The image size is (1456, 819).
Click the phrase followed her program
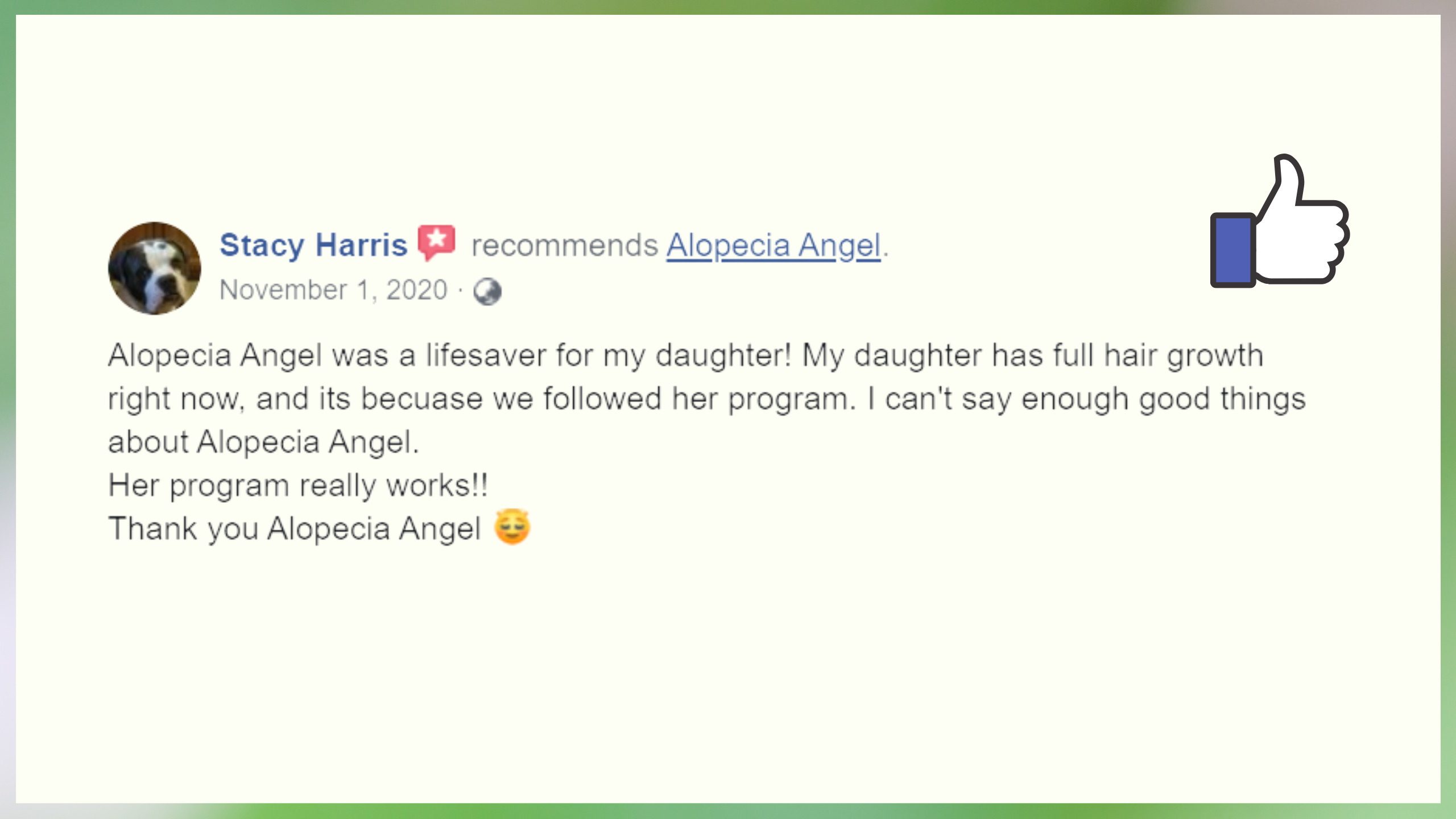coord(700,399)
